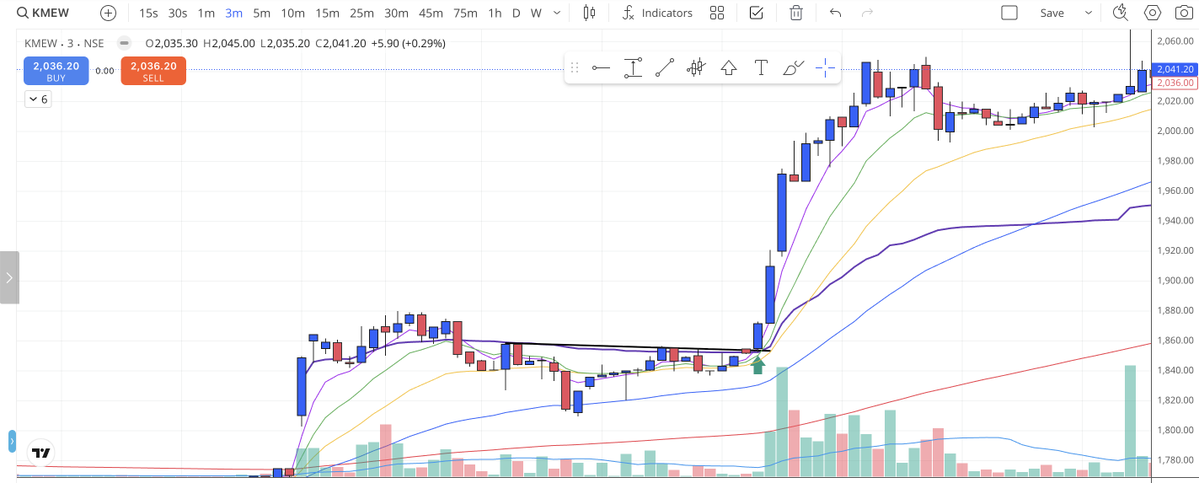Undo the last chart action
Screen dimensions: 1199x483
(x=836, y=13)
